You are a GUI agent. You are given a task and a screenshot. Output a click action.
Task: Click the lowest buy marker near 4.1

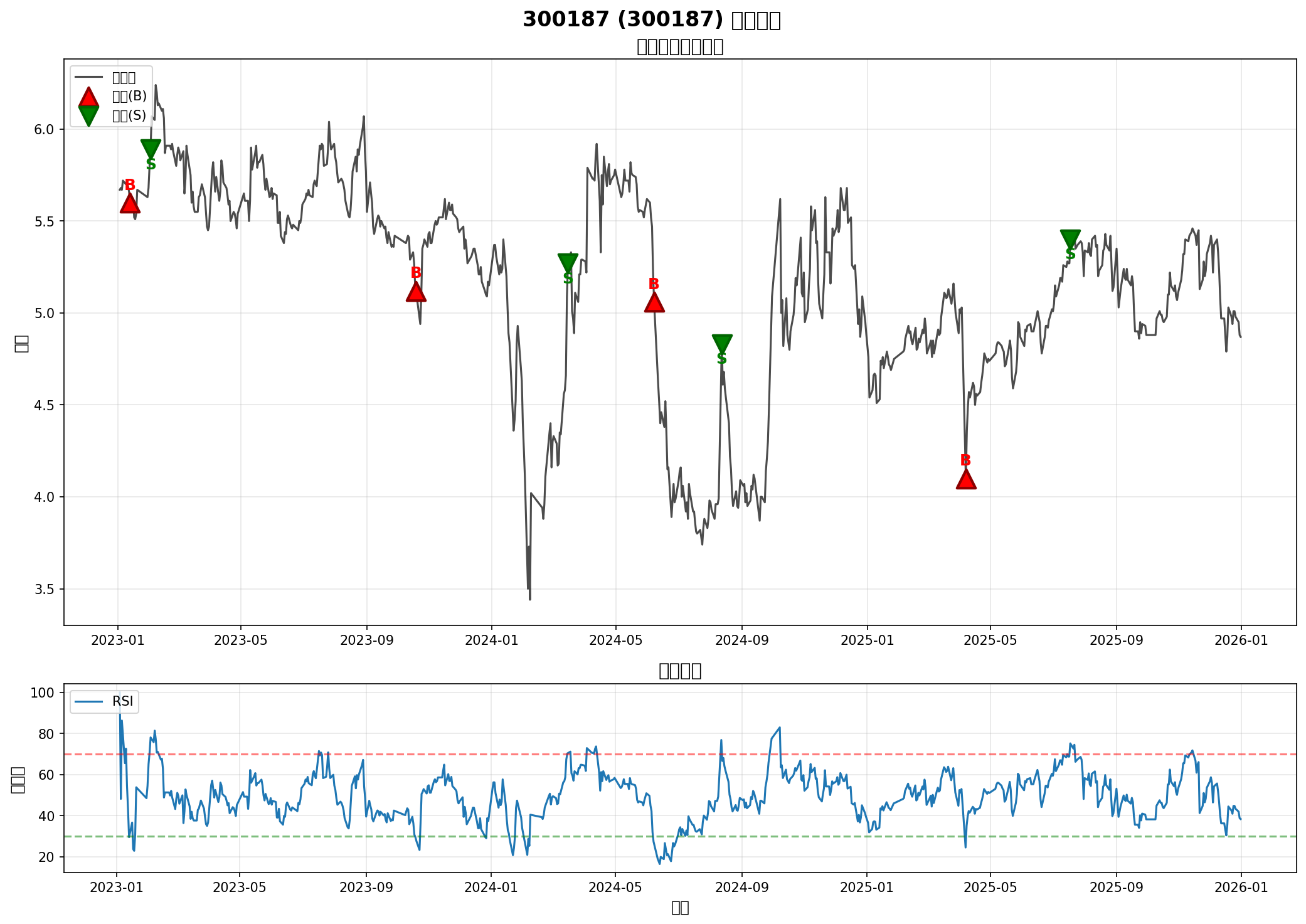coord(966,479)
